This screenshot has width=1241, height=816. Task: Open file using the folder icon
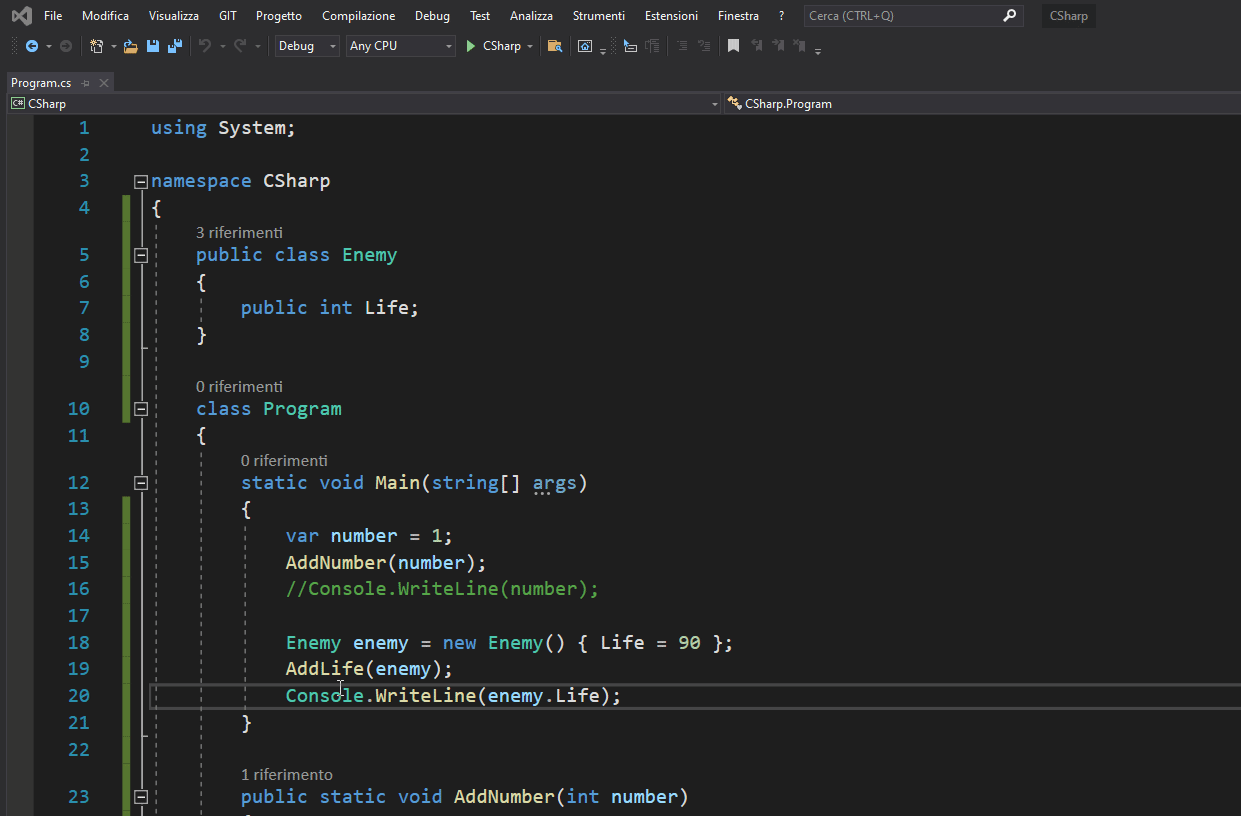click(130, 46)
